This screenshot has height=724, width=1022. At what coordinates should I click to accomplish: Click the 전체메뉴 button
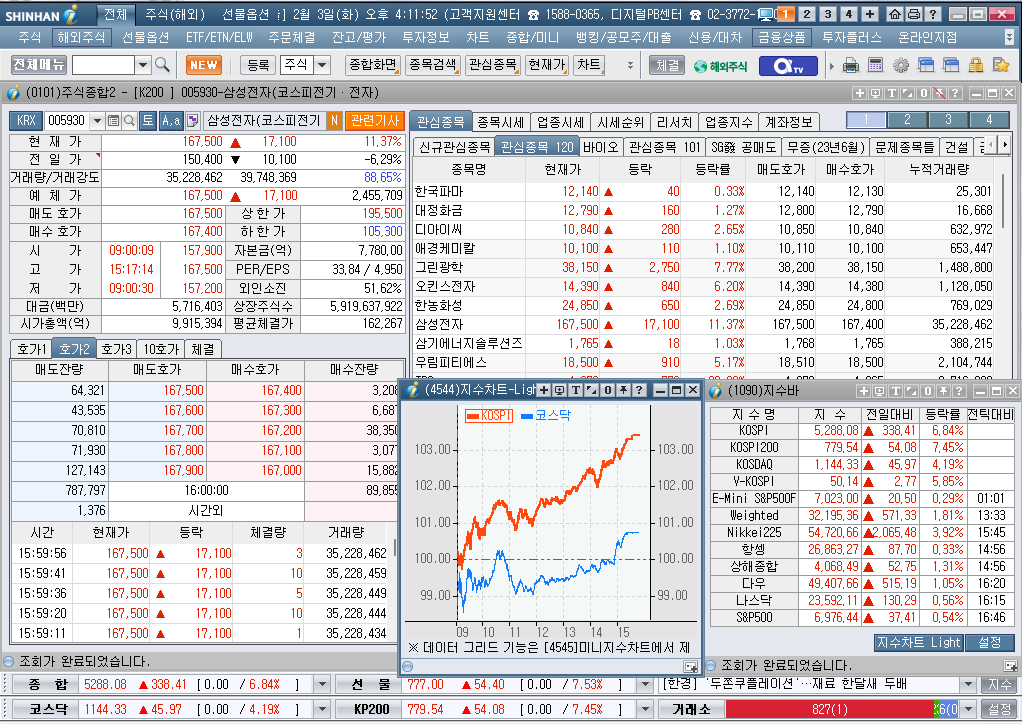click(x=39, y=65)
